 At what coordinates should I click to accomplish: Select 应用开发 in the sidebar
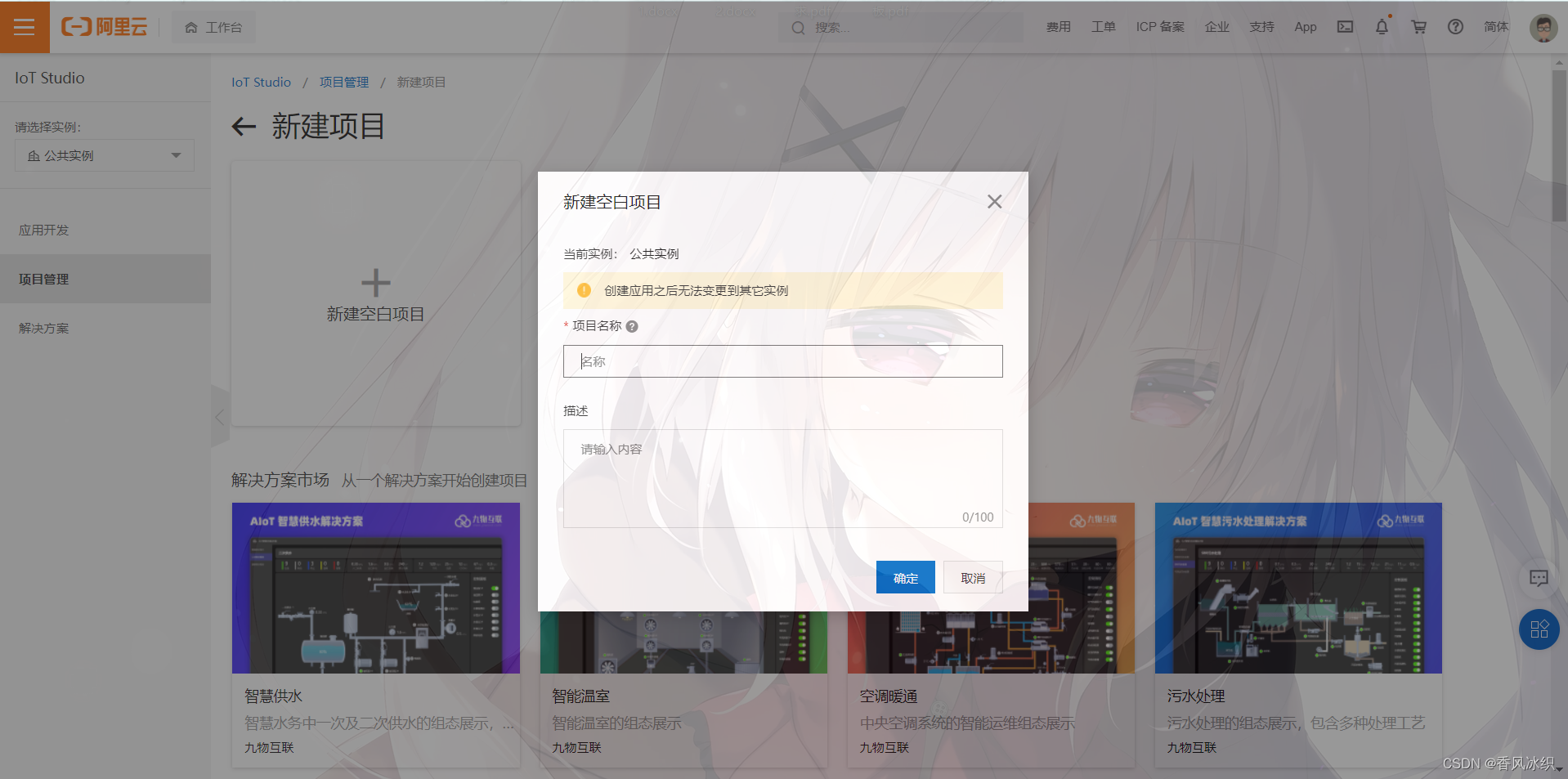(105, 230)
